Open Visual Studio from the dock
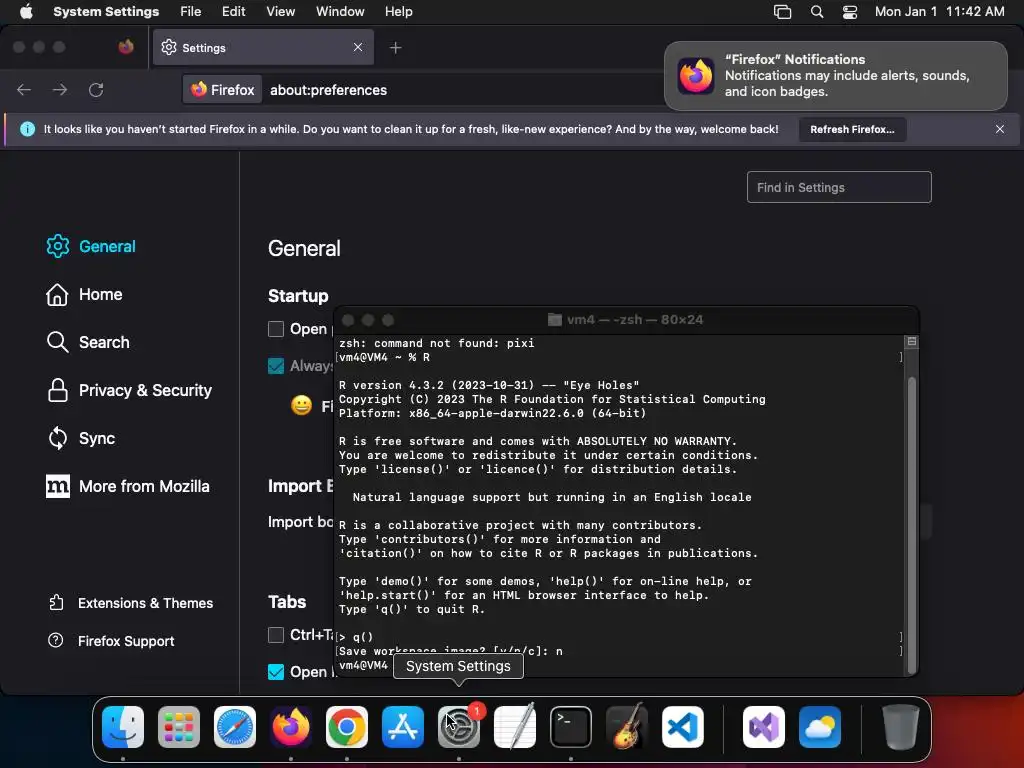The image size is (1024, 768). coord(764,727)
